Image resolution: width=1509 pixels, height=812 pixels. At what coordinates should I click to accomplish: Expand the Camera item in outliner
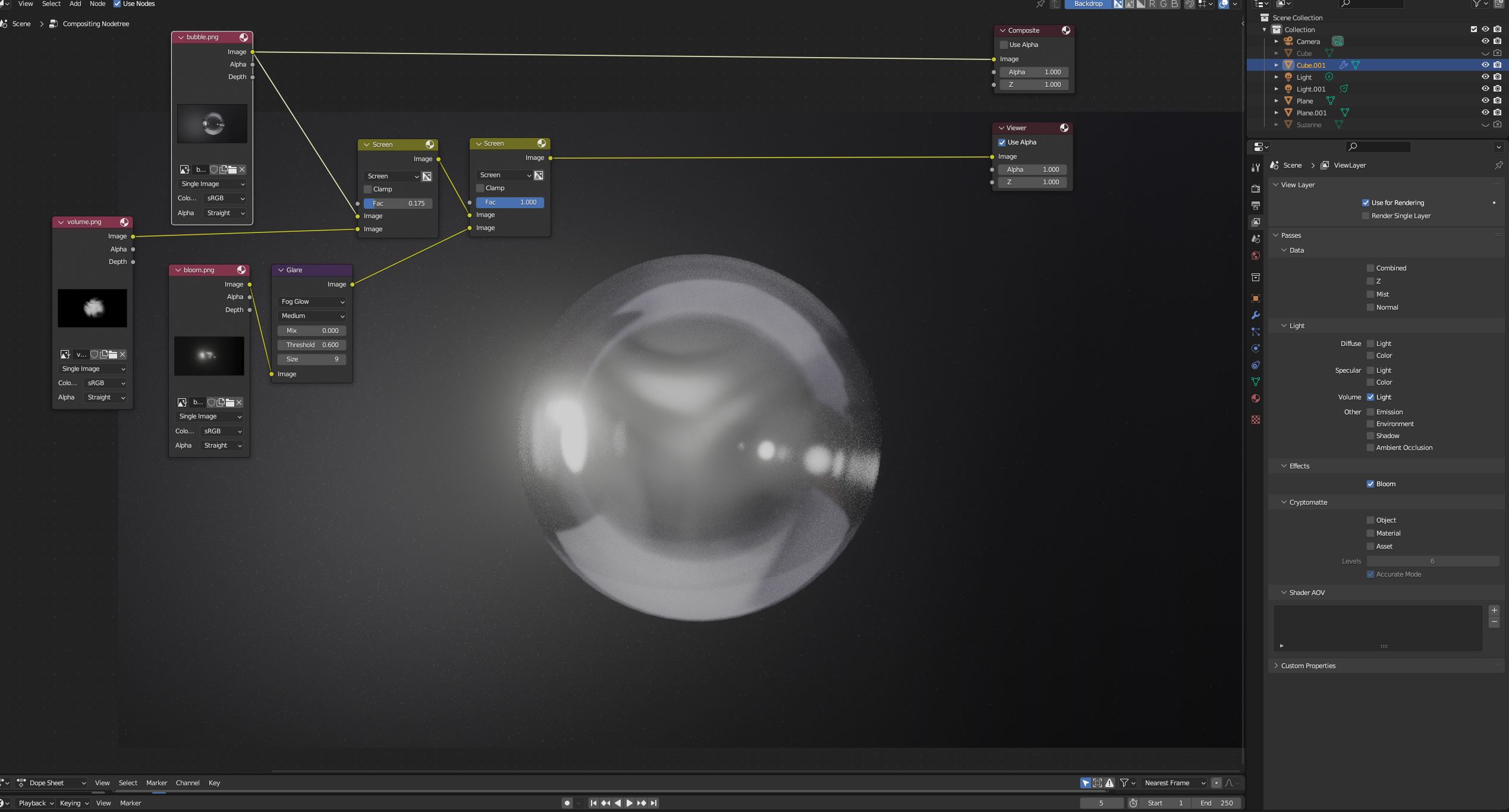pyautogui.click(x=1277, y=42)
